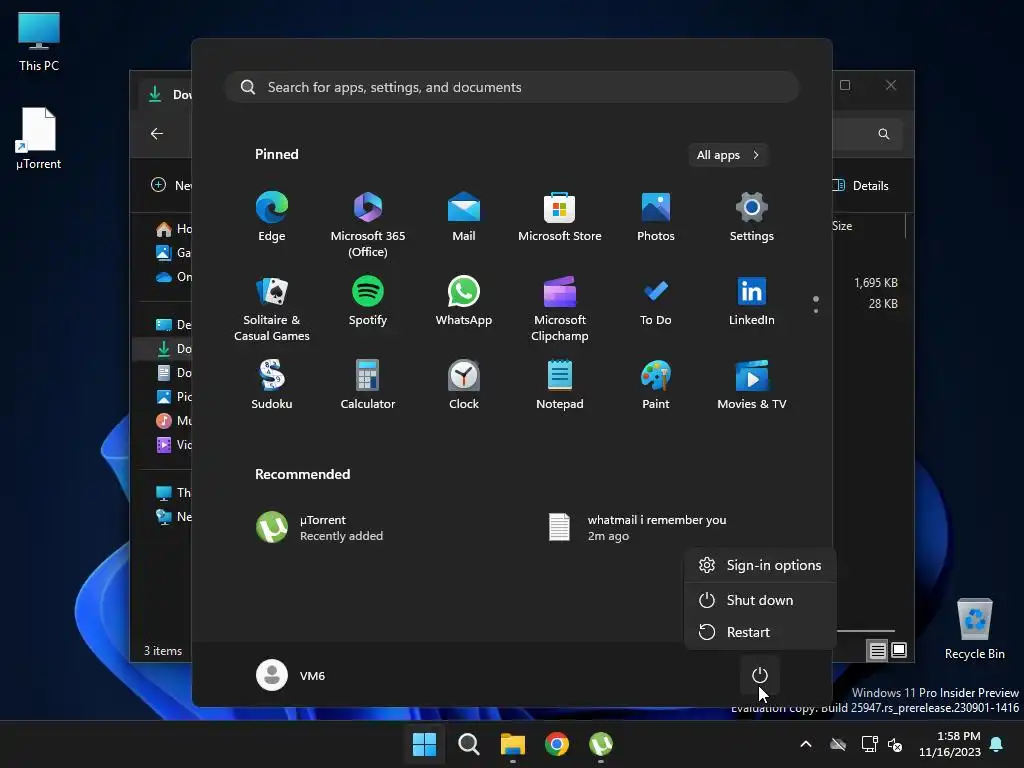The height and width of the screenshot is (768, 1024).
Task: Open the Paint app
Action: [x=656, y=385]
